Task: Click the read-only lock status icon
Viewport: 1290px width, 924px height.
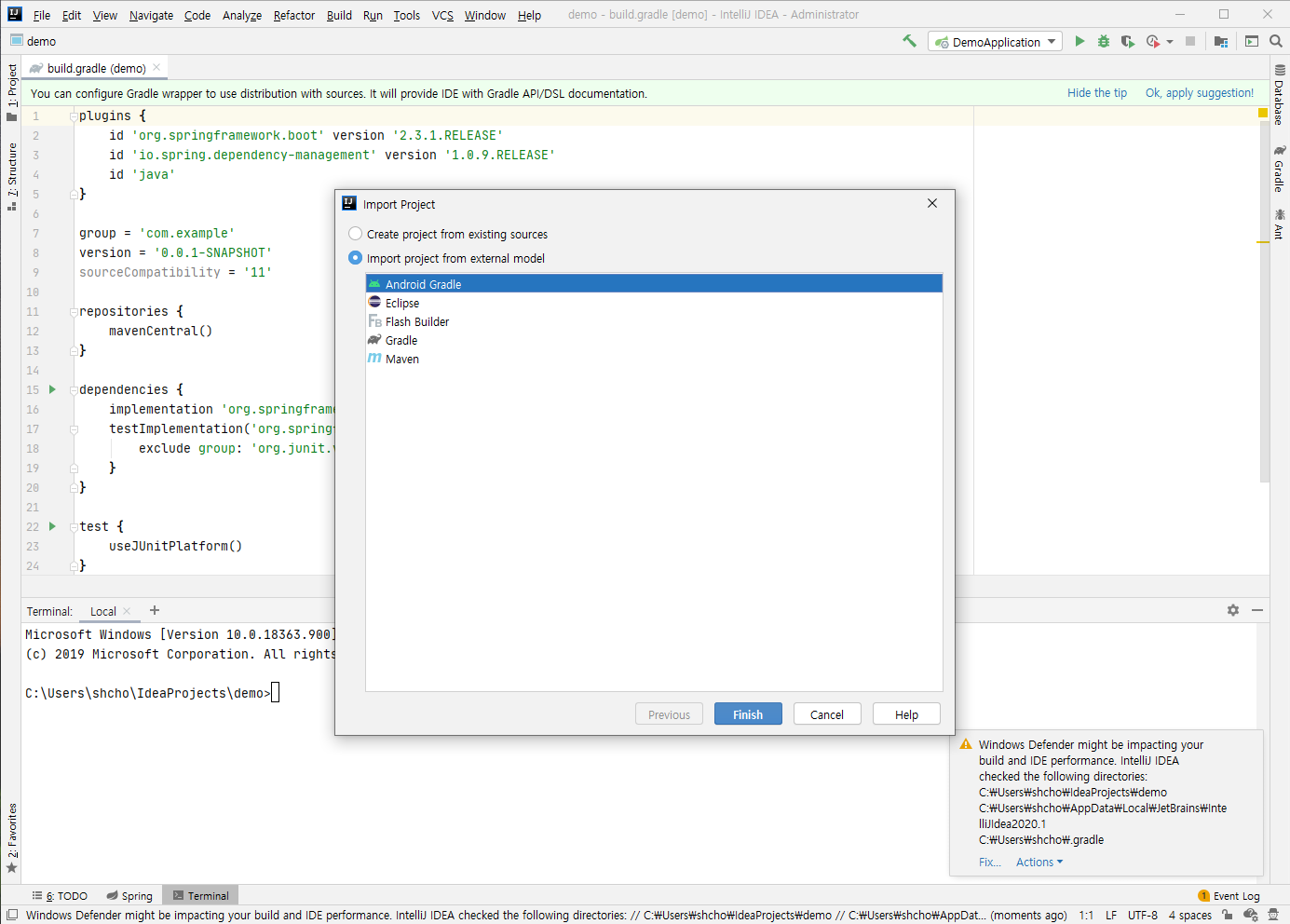Action: pos(1228,916)
